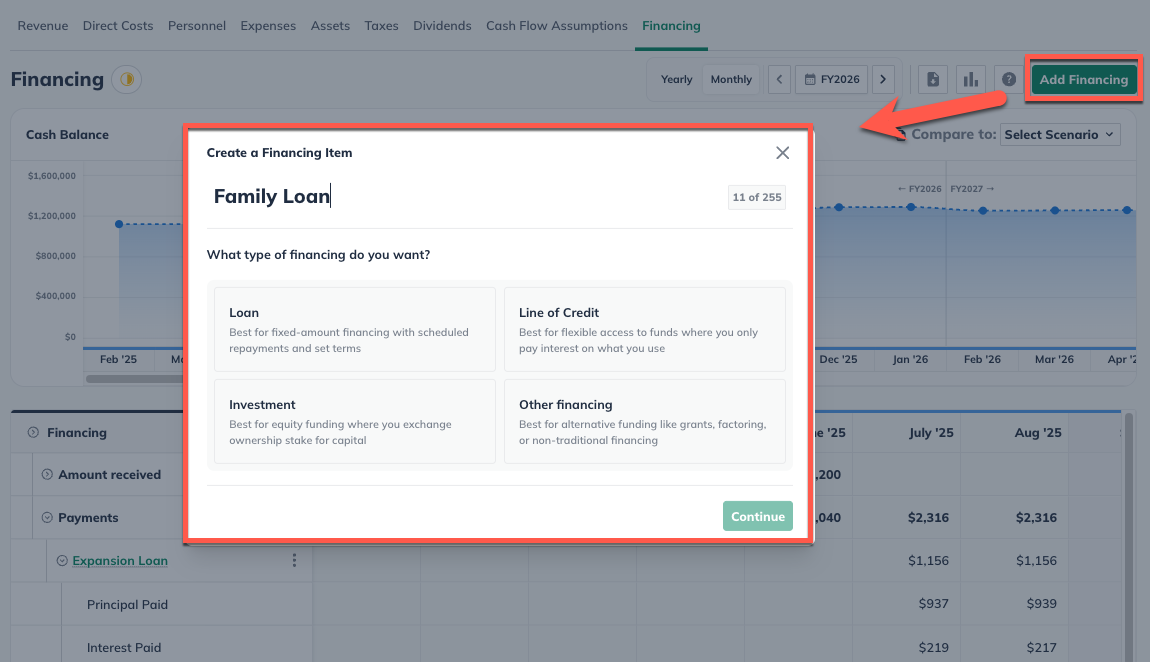The height and width of the screenshot is (662, 1150).
Task: Click the Principal Paid row label
Action: [128, 605]
